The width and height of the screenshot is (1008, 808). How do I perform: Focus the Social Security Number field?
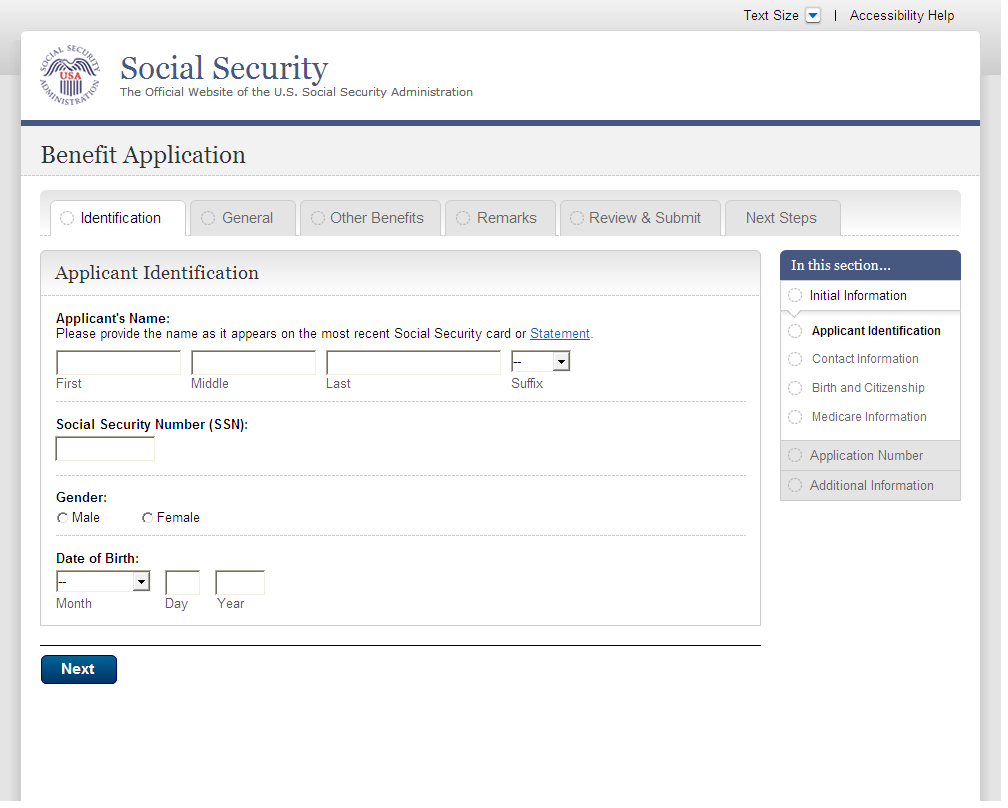tap(105, 449)
